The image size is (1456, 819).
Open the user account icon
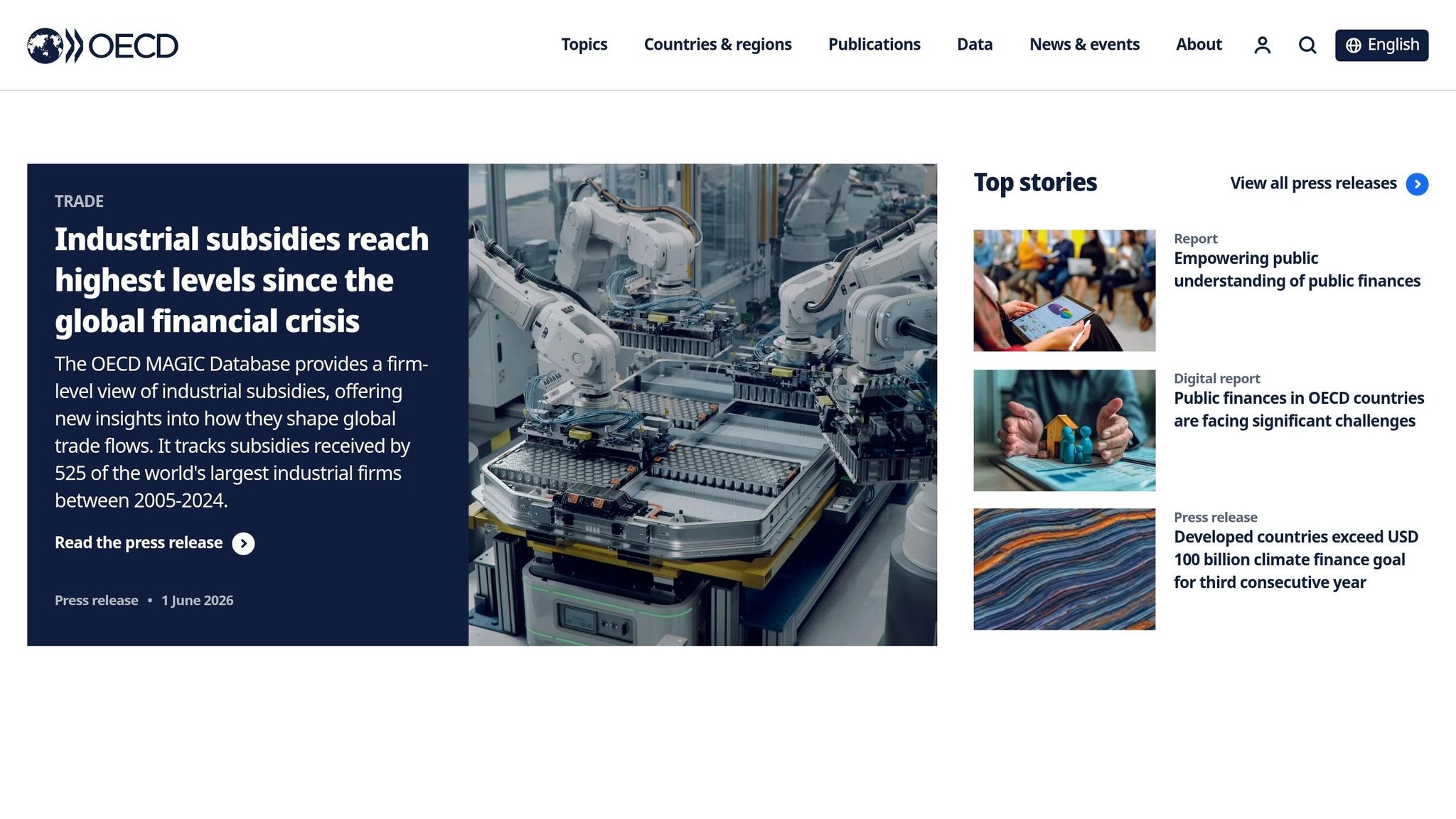1262,45
